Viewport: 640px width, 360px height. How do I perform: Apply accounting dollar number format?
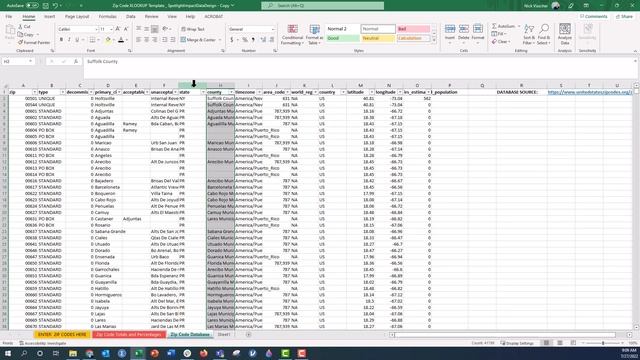232,40
